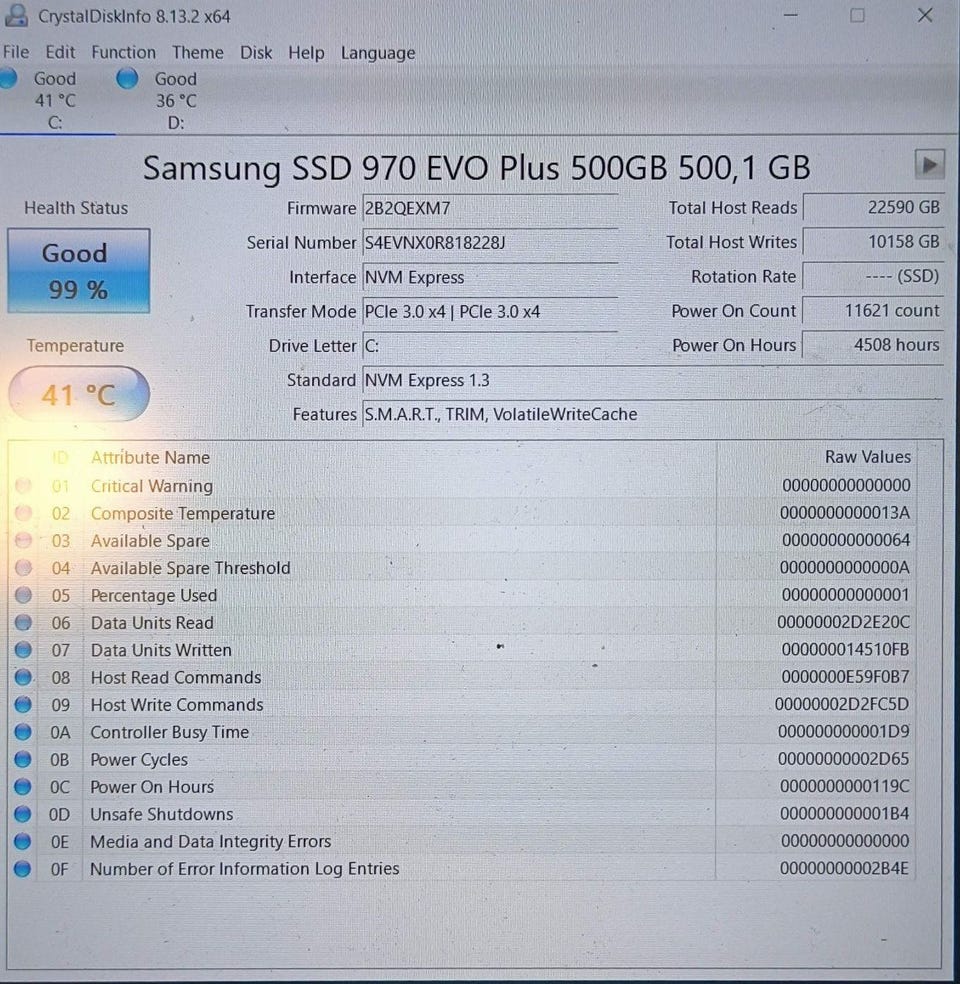Screen dimensions: 960x984
Task: Click the status orb for Data Units Read
Action: point(23,622)
